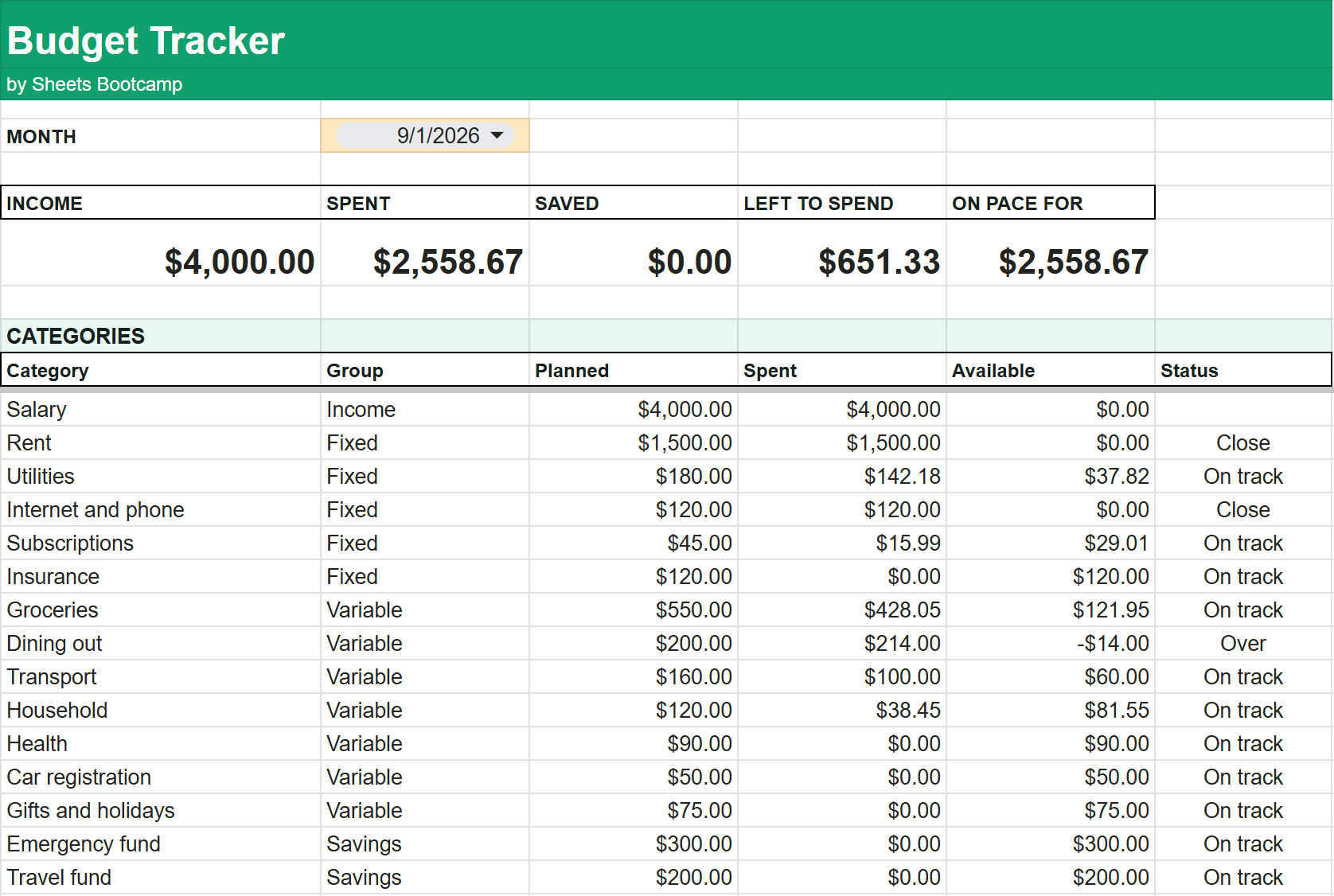Select Transport planned $160.00 cell
This screenshot has height=896, width=1334.
[x=634, y=676]
